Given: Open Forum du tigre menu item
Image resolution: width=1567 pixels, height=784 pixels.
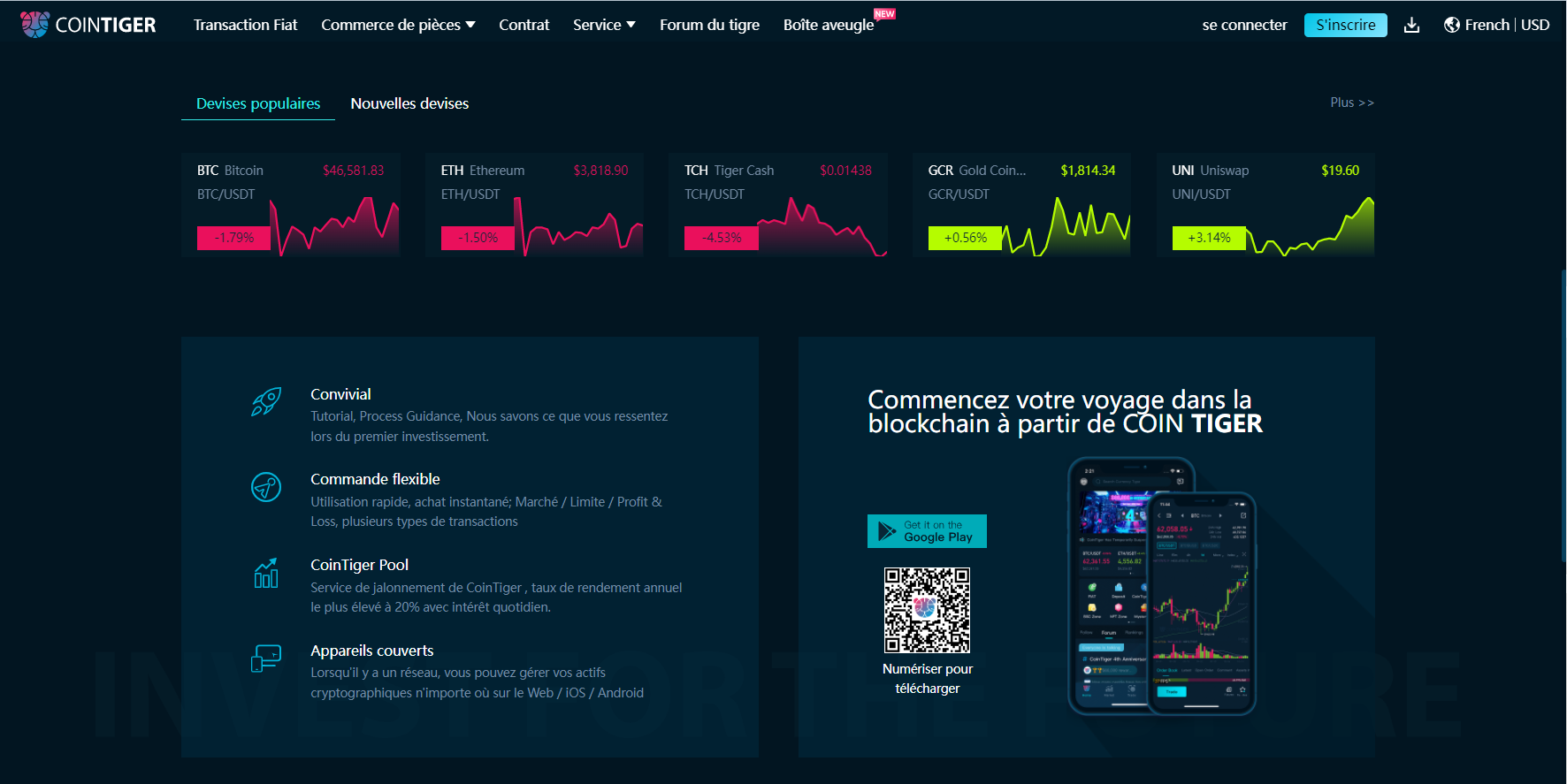Looking at the screenshot, I should click(x=709, y=25).
